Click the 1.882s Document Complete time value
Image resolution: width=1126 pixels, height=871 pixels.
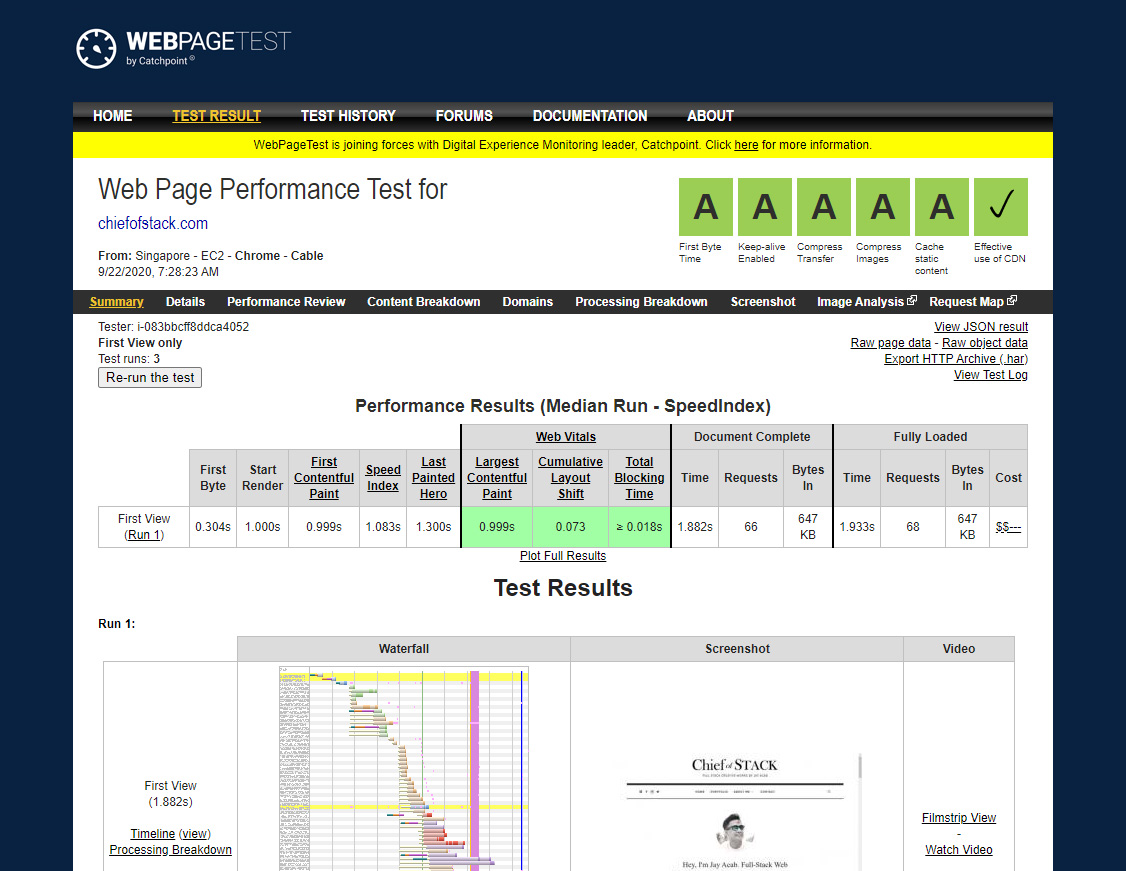pyautogui.click(x=694, y=527)
